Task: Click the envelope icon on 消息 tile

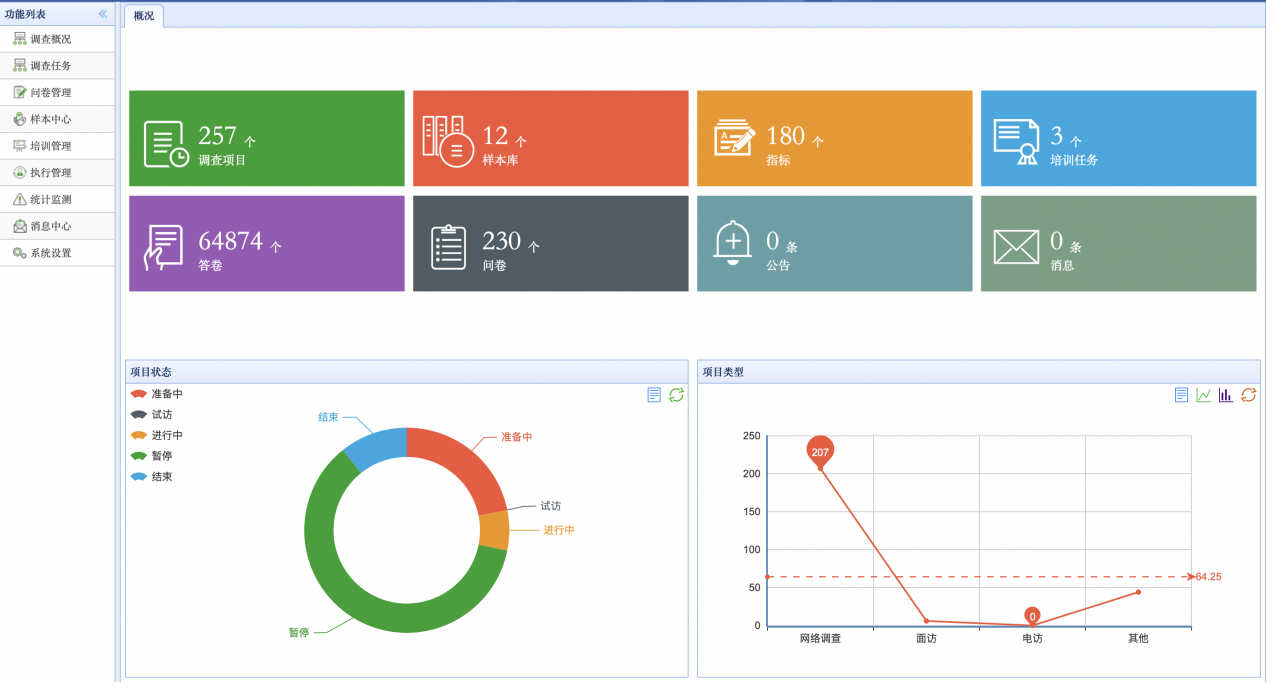Action: [1015, 246]
